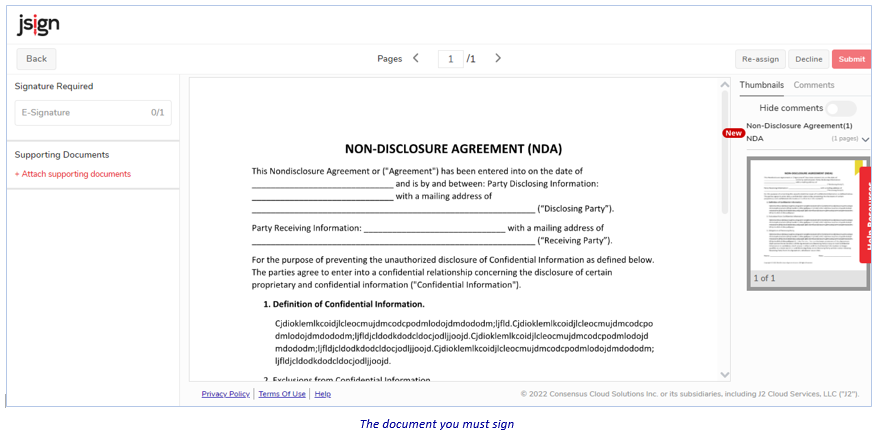Image resolution: width=878 pixels, height=437 pixels.
Task: Click the jsign logo
Action: click(38, 25)
